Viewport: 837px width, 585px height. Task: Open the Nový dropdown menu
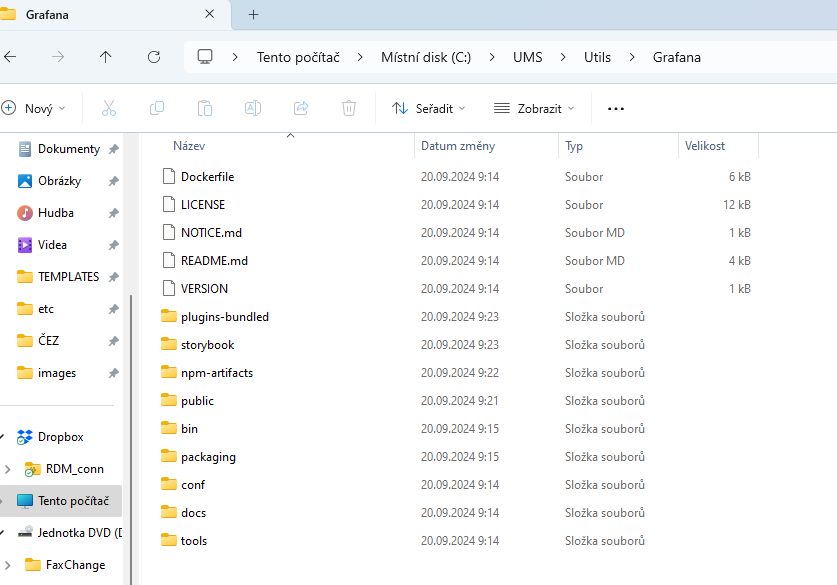tap(34, 108)
